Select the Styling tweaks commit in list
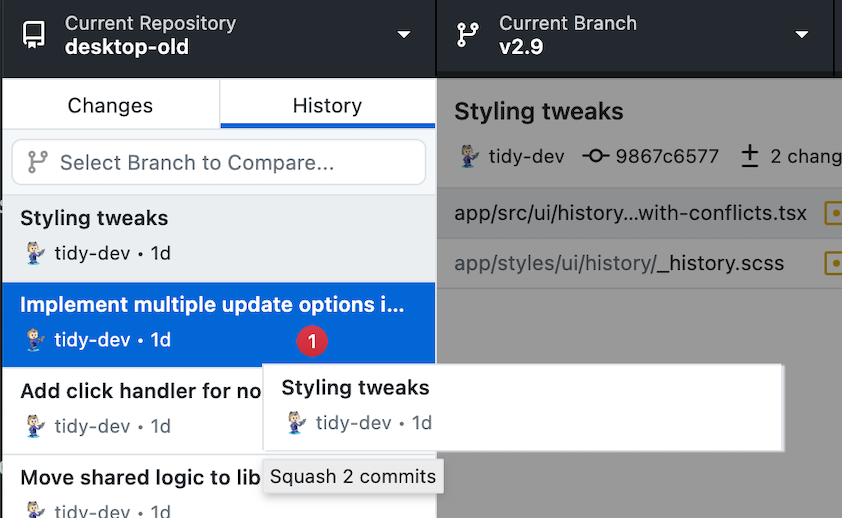Viewport: 842px width, 518px height. (x=219, y=238)
